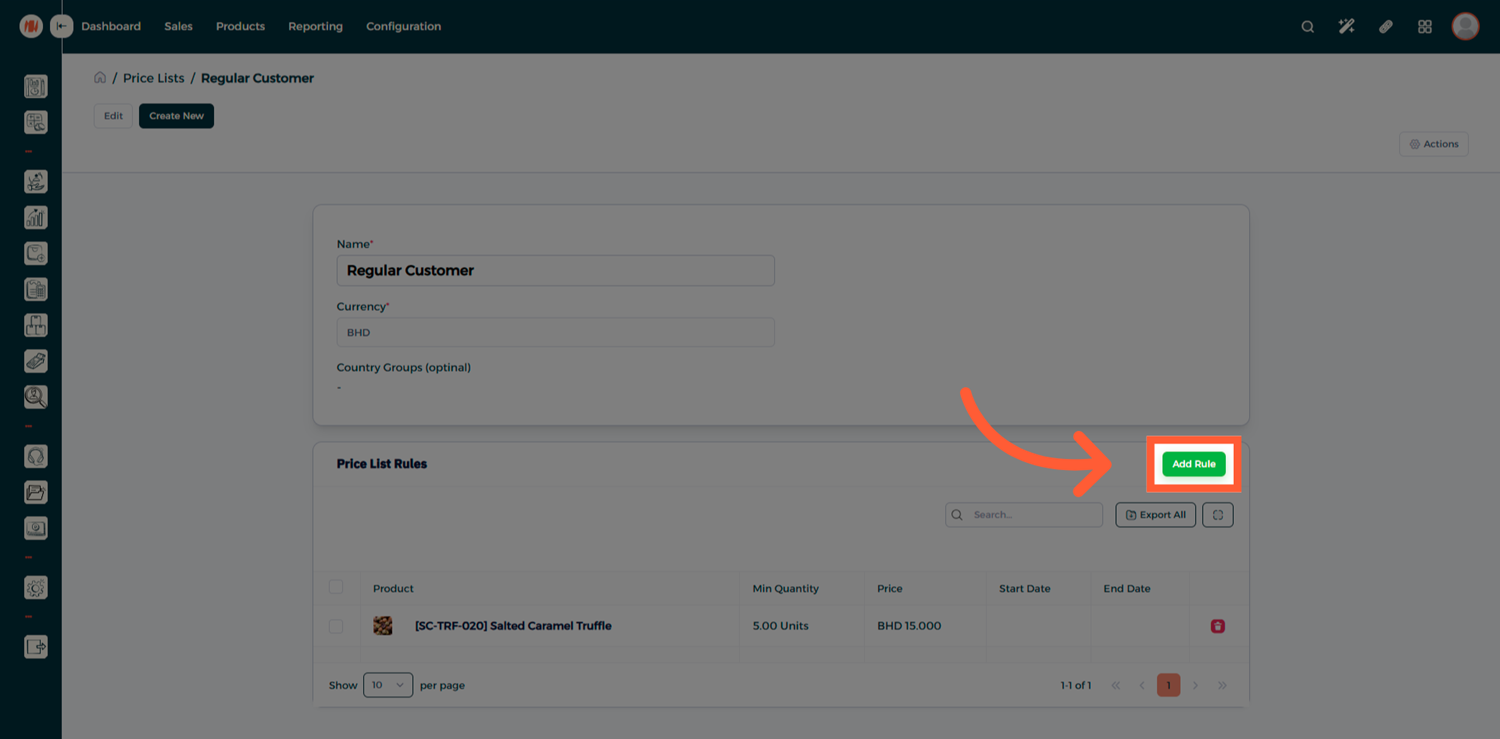Toggle fullscreen view of the rules table
1500x739 pixels.
1217,515
